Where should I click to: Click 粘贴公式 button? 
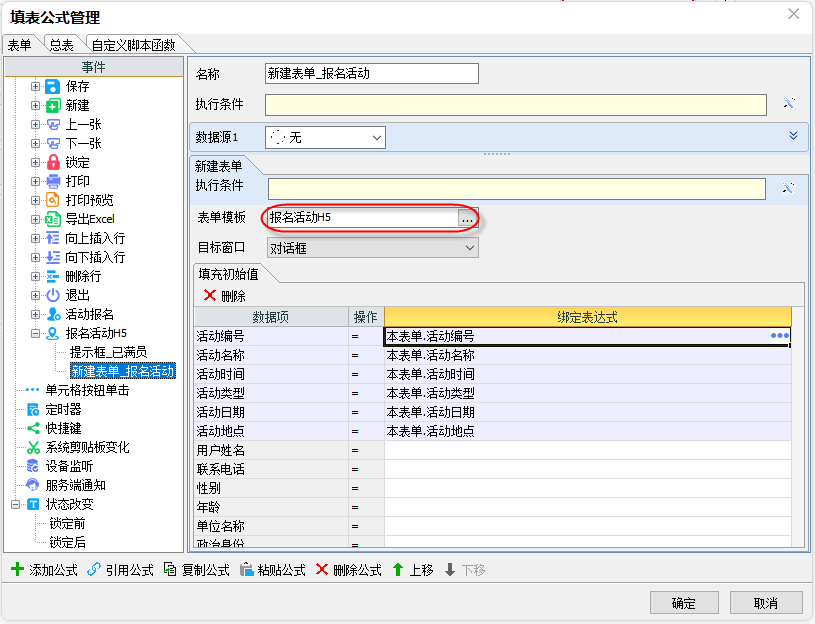click(272, 570)
